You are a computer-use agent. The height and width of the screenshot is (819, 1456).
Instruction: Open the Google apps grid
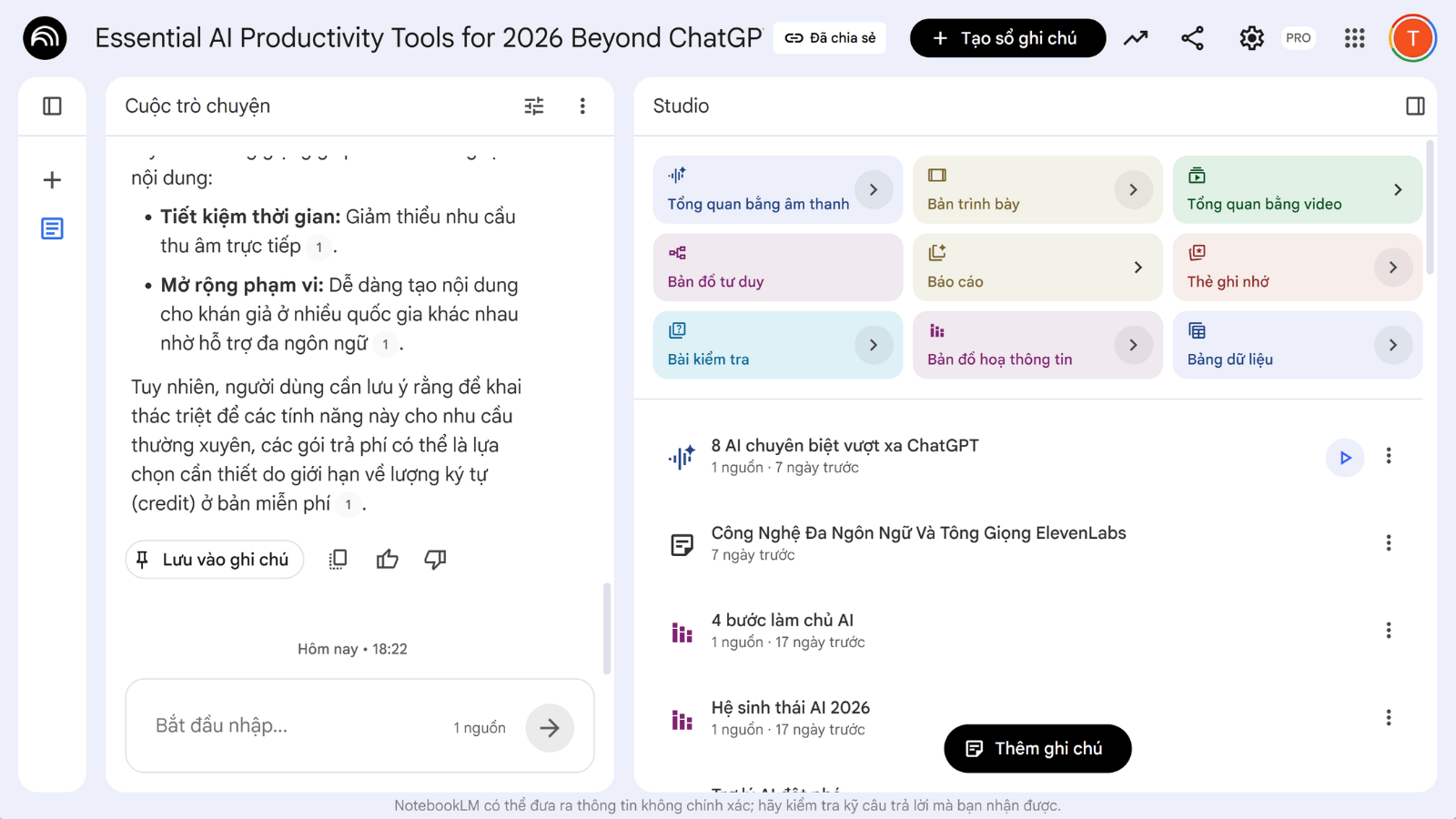(1354, 38)
